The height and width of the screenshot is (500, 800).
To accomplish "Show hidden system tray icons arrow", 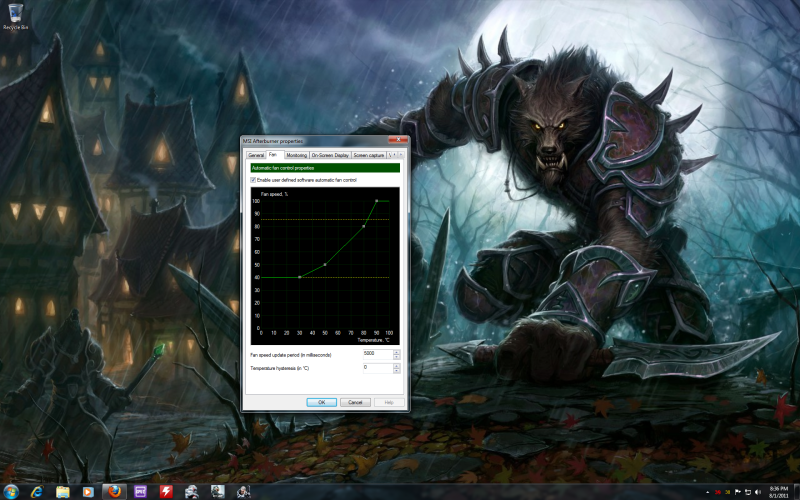I will click(x=707, y=492).
